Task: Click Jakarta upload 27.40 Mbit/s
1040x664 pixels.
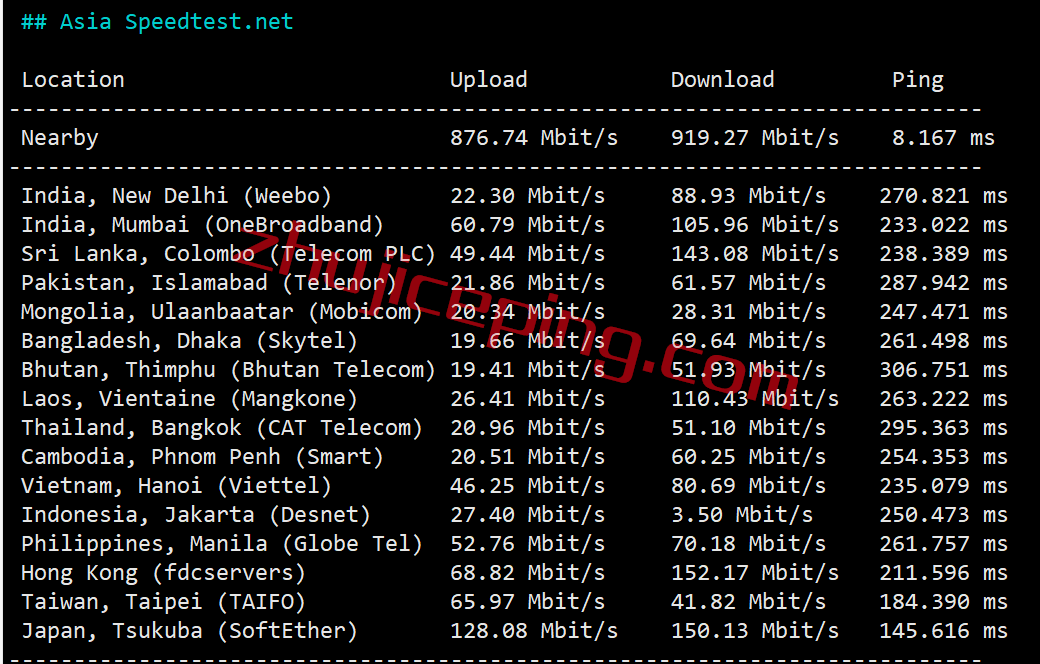Action: pos(527,515)
